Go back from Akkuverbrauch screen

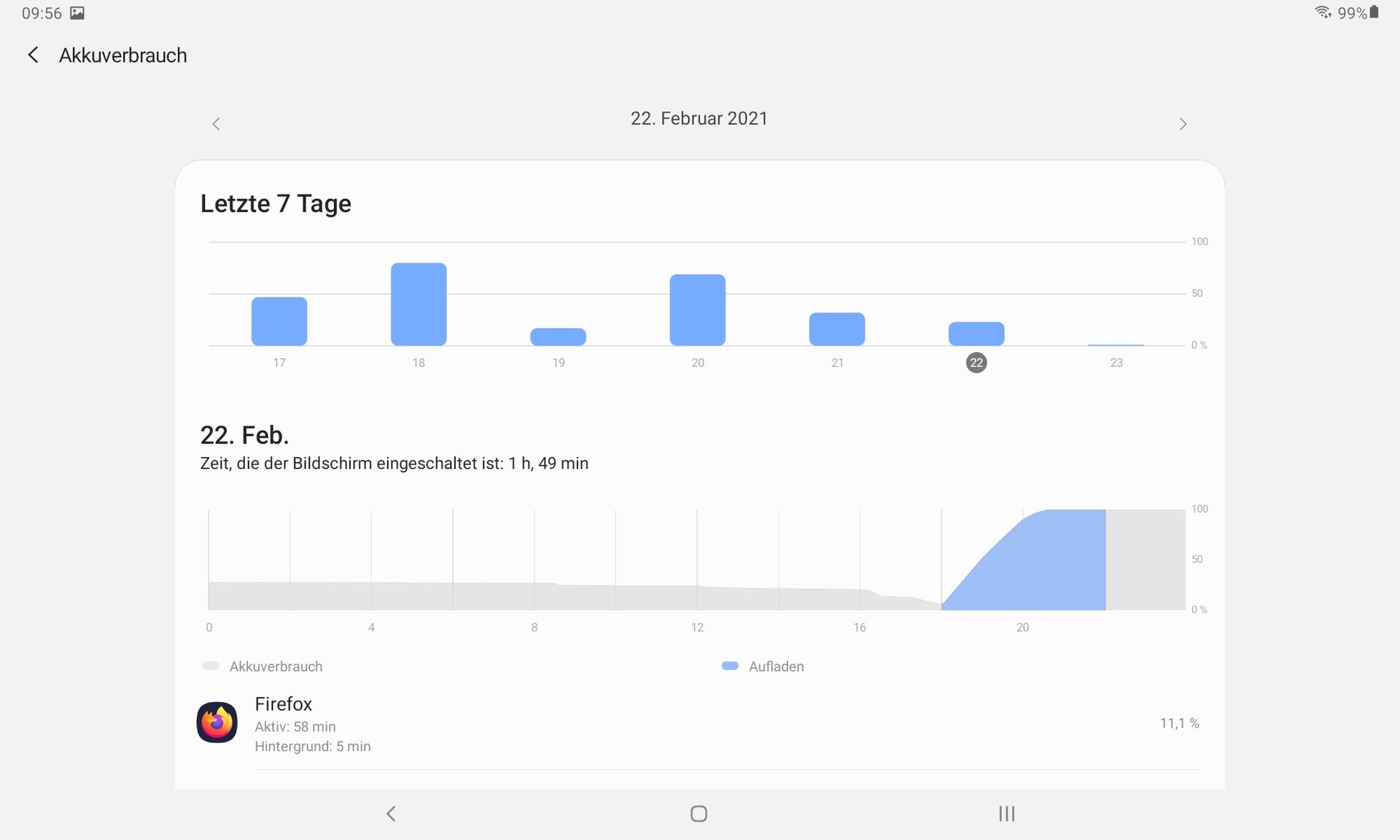tap(33, 55)
